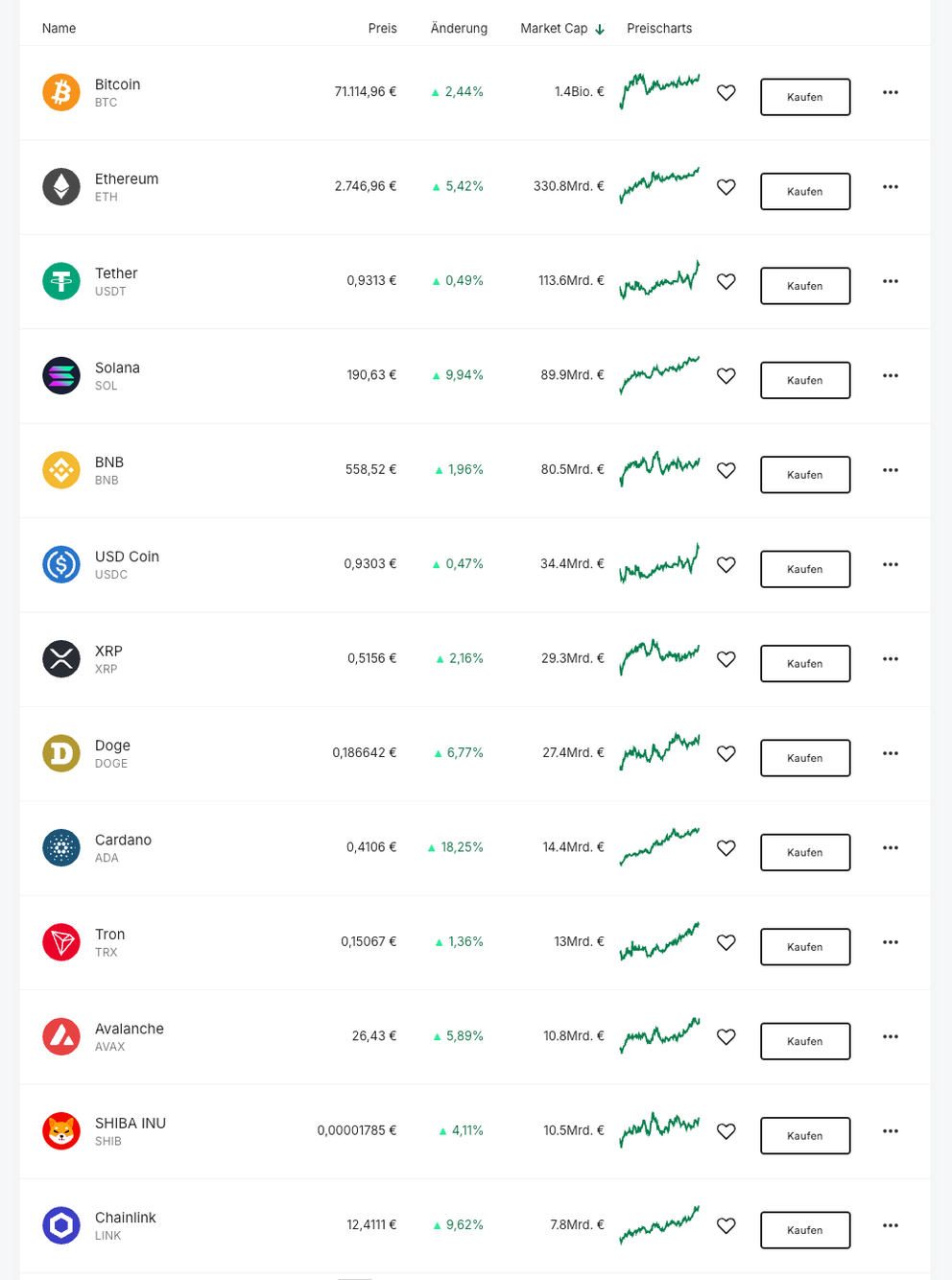
Task: Open the three-dot menu for Ethereum
Action: [x=891, y=187]
